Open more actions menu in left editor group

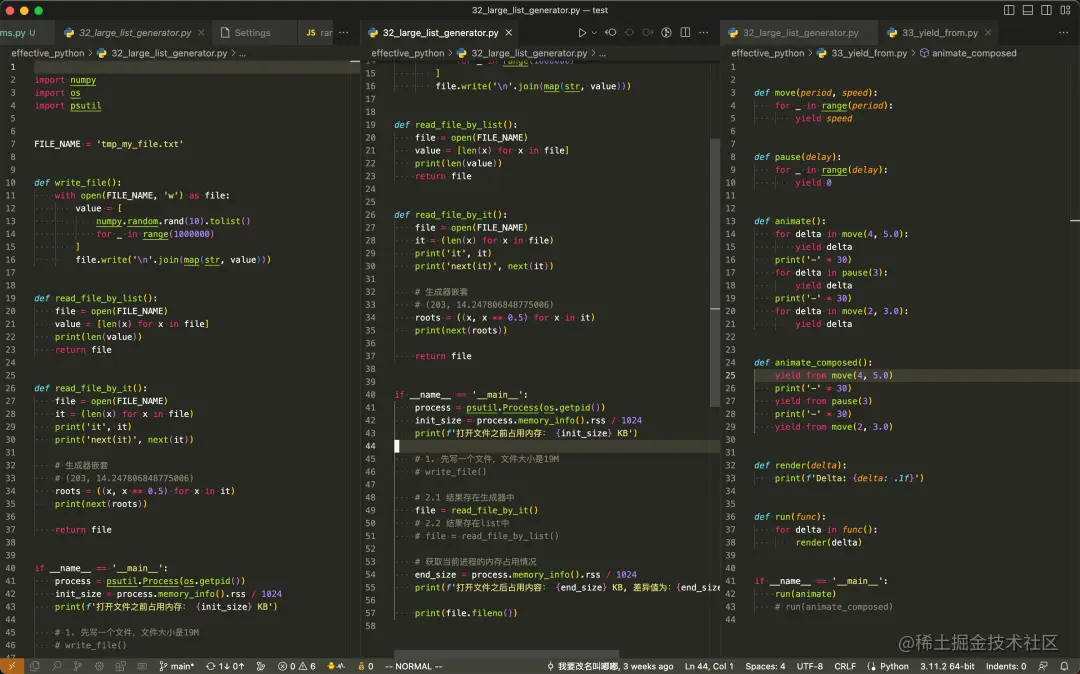(344, 32)
